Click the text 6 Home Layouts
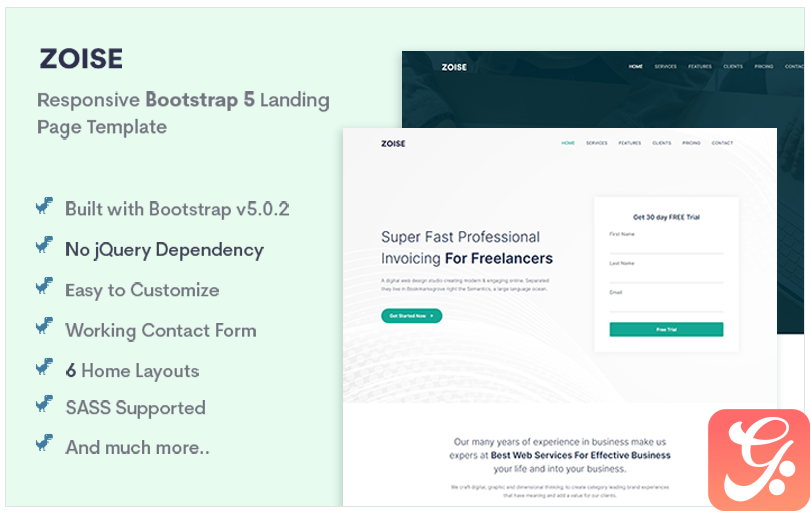Screen dimensions: 811x512 click(x=132, y=371)
